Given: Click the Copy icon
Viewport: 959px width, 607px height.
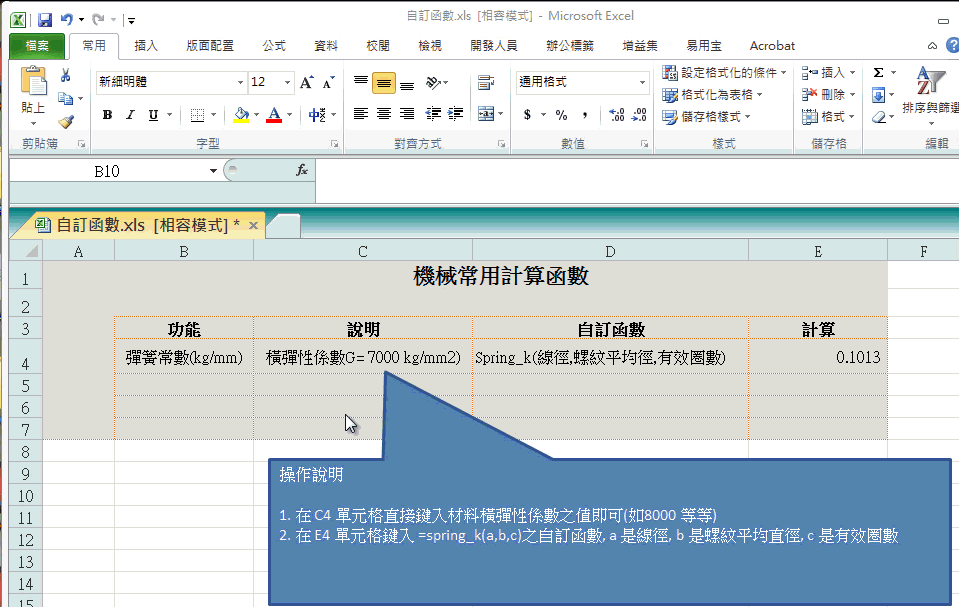Looking at the screenshot, I should (65, 98).
